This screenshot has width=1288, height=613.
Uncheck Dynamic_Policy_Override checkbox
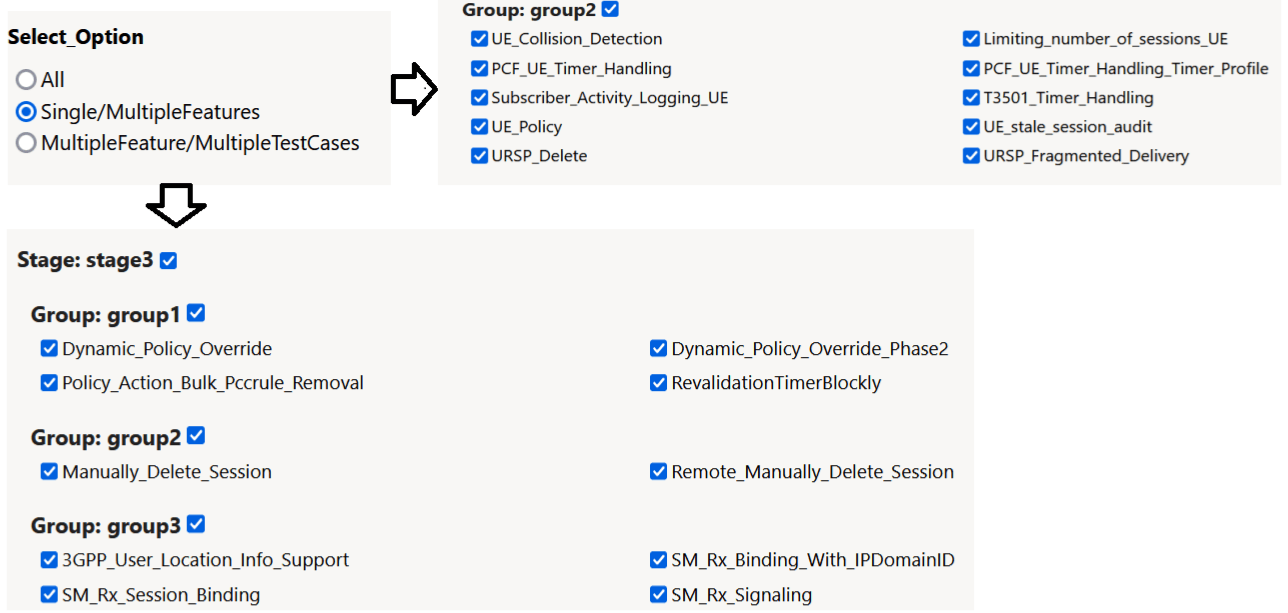point(49,349)
